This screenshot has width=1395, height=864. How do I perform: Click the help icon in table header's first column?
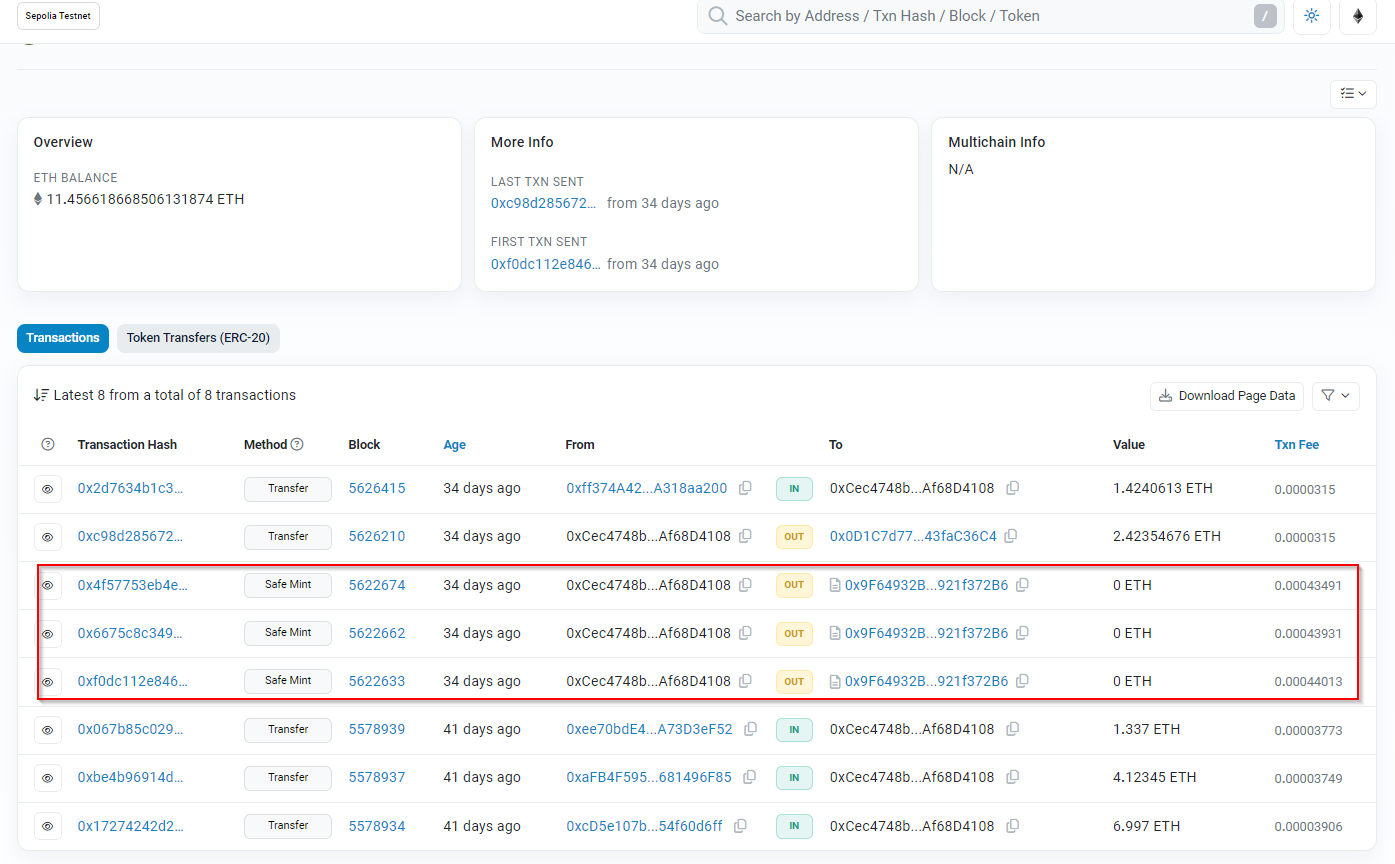click(x=47, y=444)
